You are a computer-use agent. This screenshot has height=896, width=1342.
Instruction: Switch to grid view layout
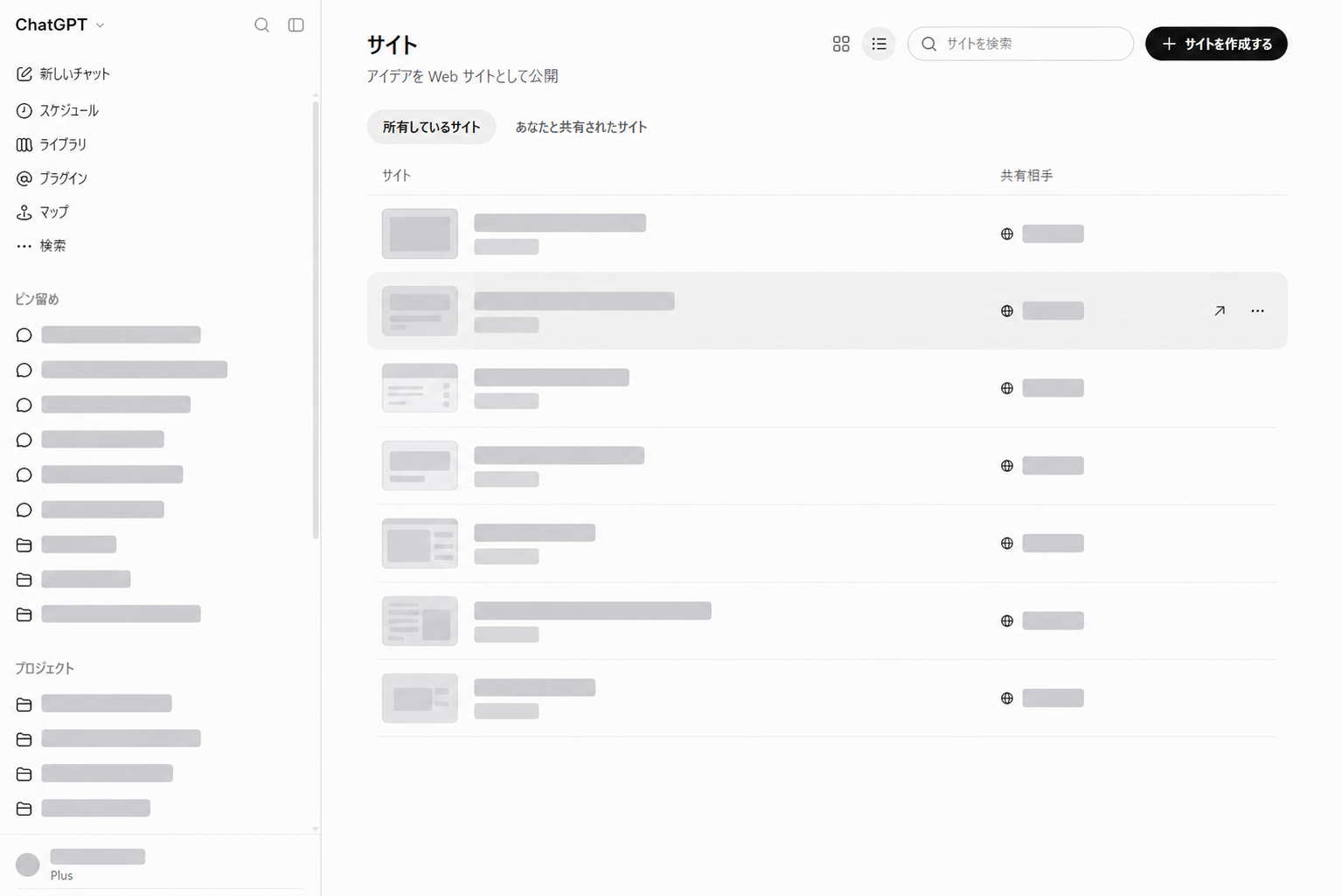click(x=841, y=44)
